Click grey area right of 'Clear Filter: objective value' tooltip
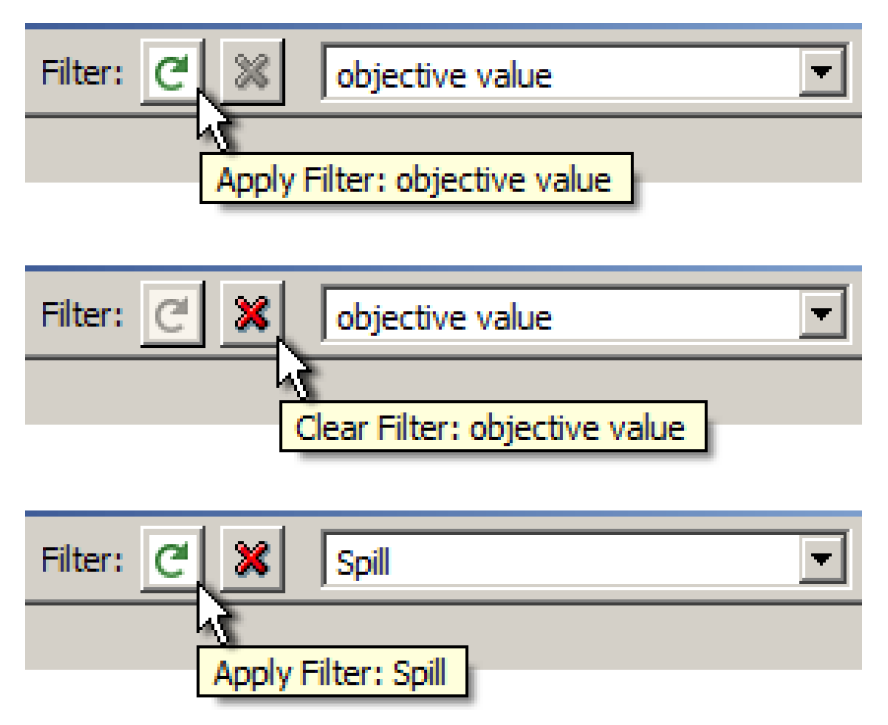The image size is (888, 725). click(780, 396)
